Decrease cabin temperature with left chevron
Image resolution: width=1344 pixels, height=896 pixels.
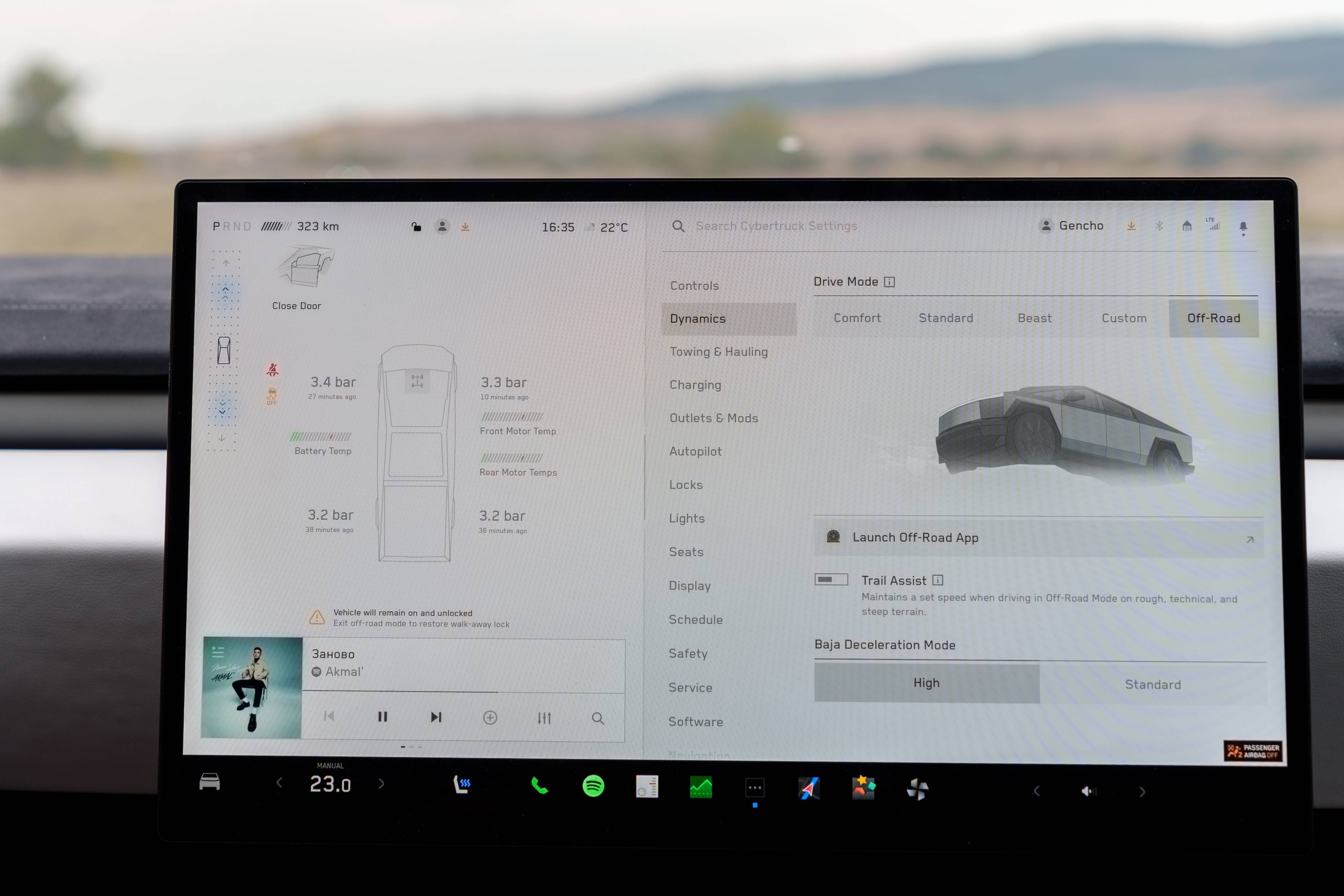point(279,783)
